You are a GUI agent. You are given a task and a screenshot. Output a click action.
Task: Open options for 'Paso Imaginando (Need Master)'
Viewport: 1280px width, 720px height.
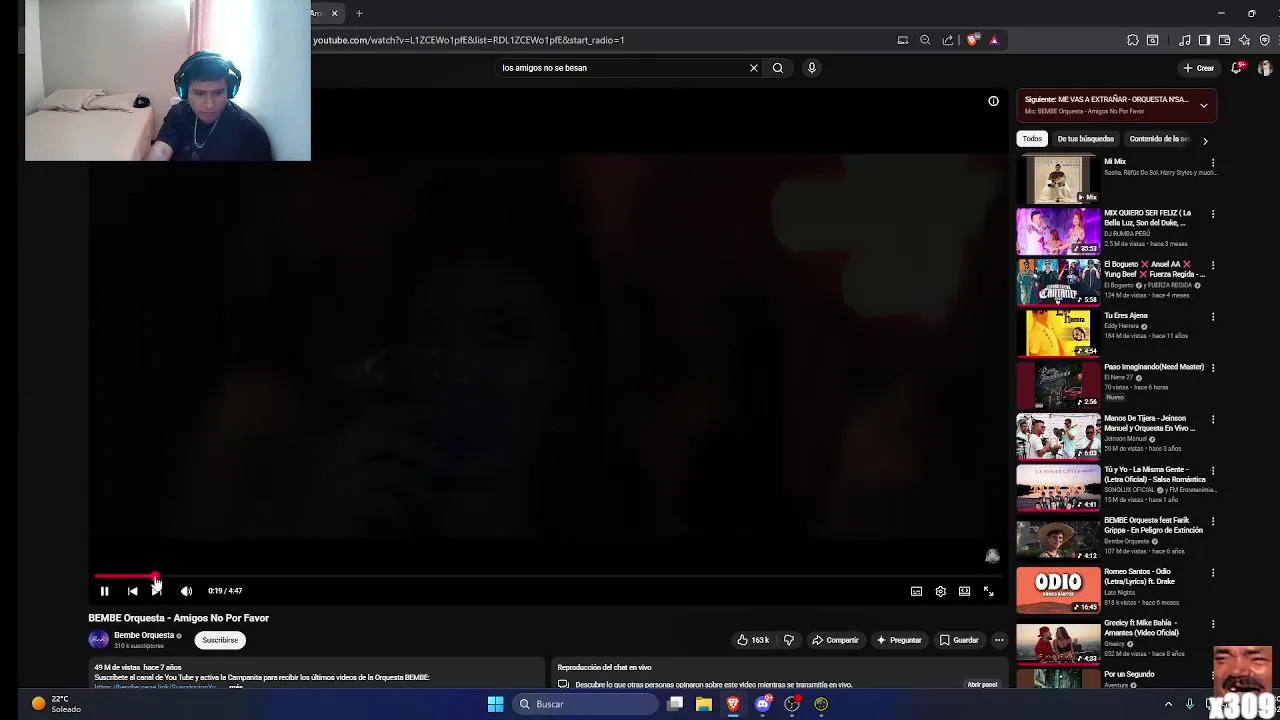[1213, 368]
